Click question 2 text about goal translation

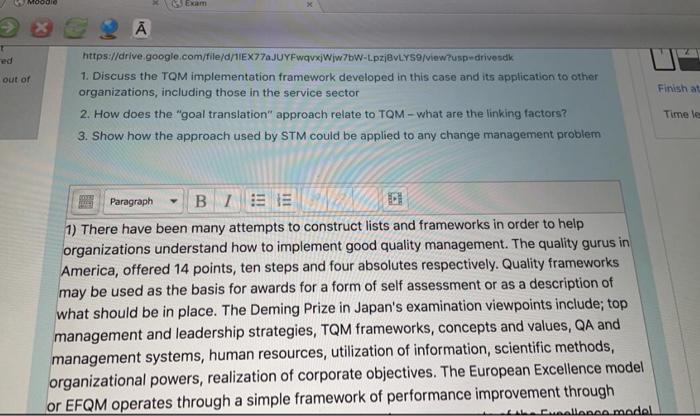tap(323, 114)
